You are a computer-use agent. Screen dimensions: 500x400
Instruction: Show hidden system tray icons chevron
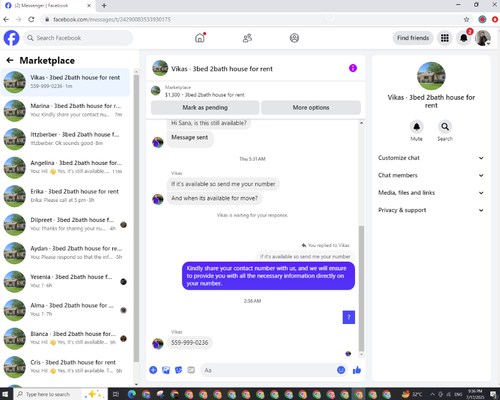click(432, 394)
